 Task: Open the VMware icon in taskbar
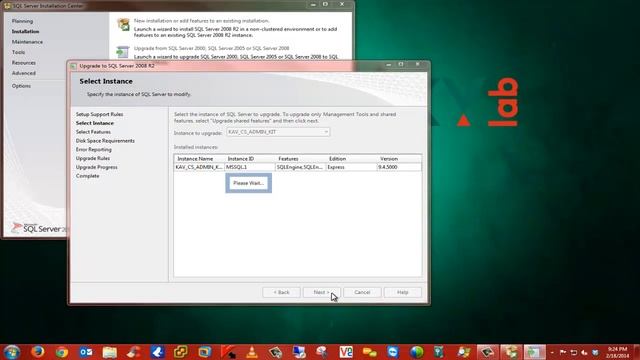181,352
